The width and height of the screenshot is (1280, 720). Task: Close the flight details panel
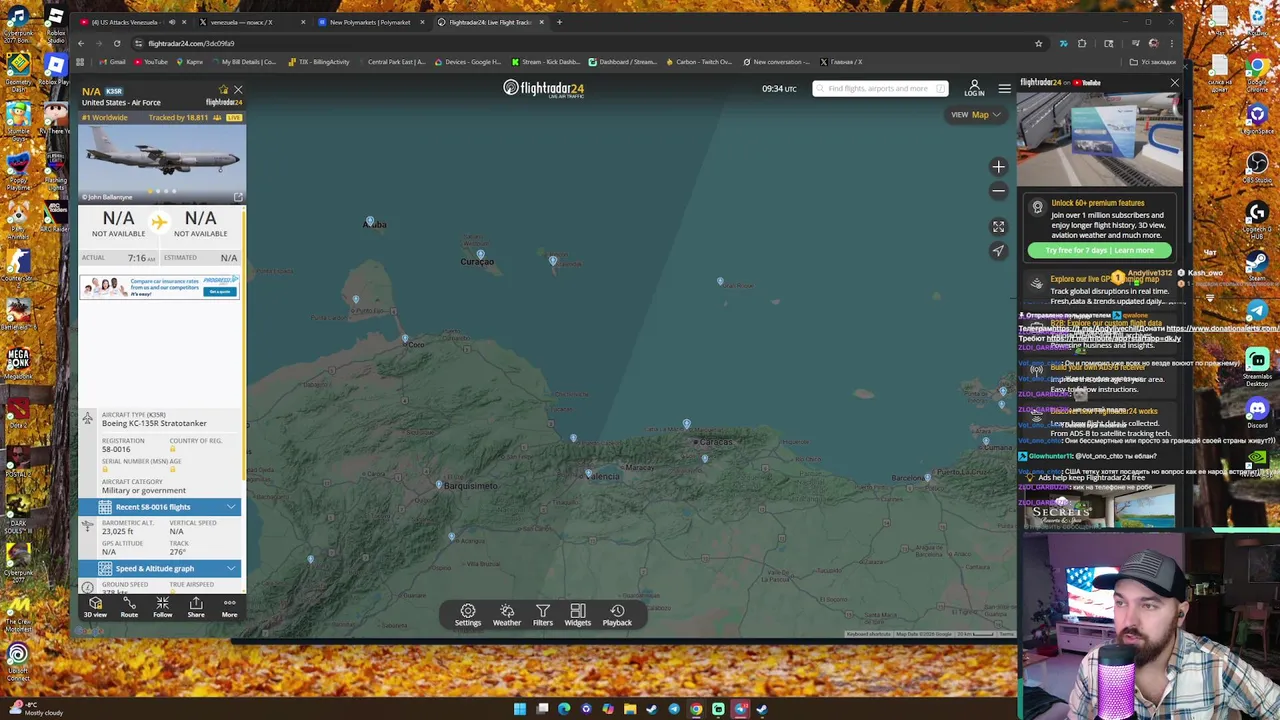pos(237,90)
